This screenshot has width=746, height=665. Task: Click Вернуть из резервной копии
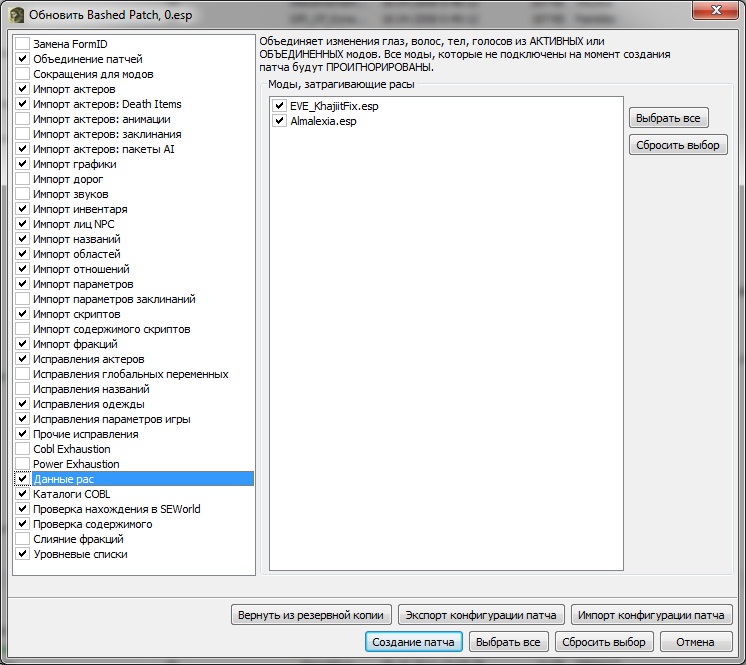311,615
